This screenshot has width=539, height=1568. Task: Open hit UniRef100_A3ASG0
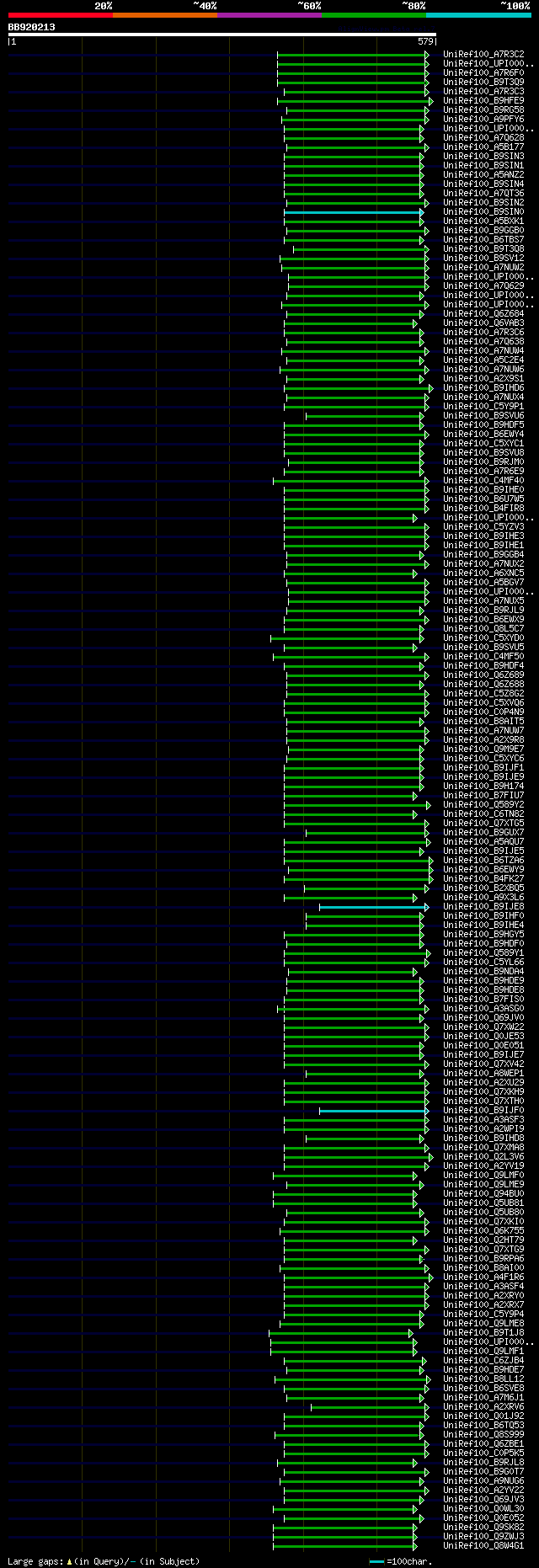click(483, 1009)
